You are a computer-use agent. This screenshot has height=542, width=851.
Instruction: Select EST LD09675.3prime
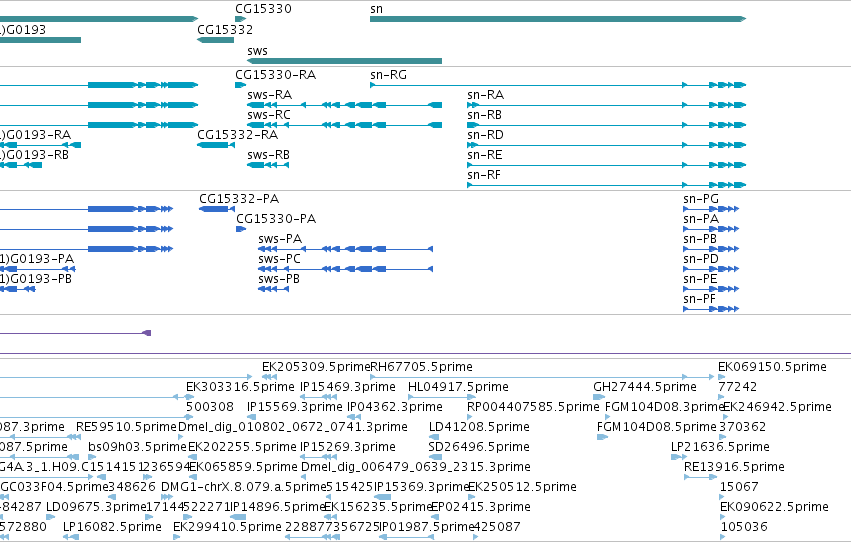pos(50,518)
